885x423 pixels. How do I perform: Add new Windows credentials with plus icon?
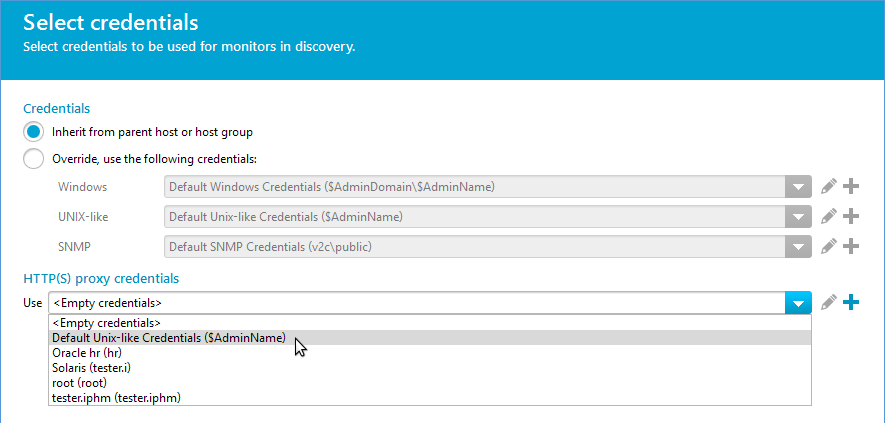coord(851,186)
